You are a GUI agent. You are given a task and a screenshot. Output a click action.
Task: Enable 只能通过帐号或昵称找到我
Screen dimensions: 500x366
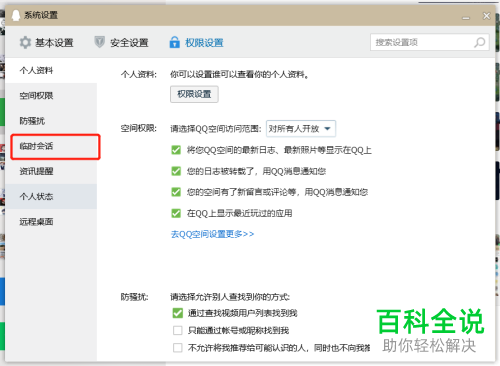click(178, 330)
